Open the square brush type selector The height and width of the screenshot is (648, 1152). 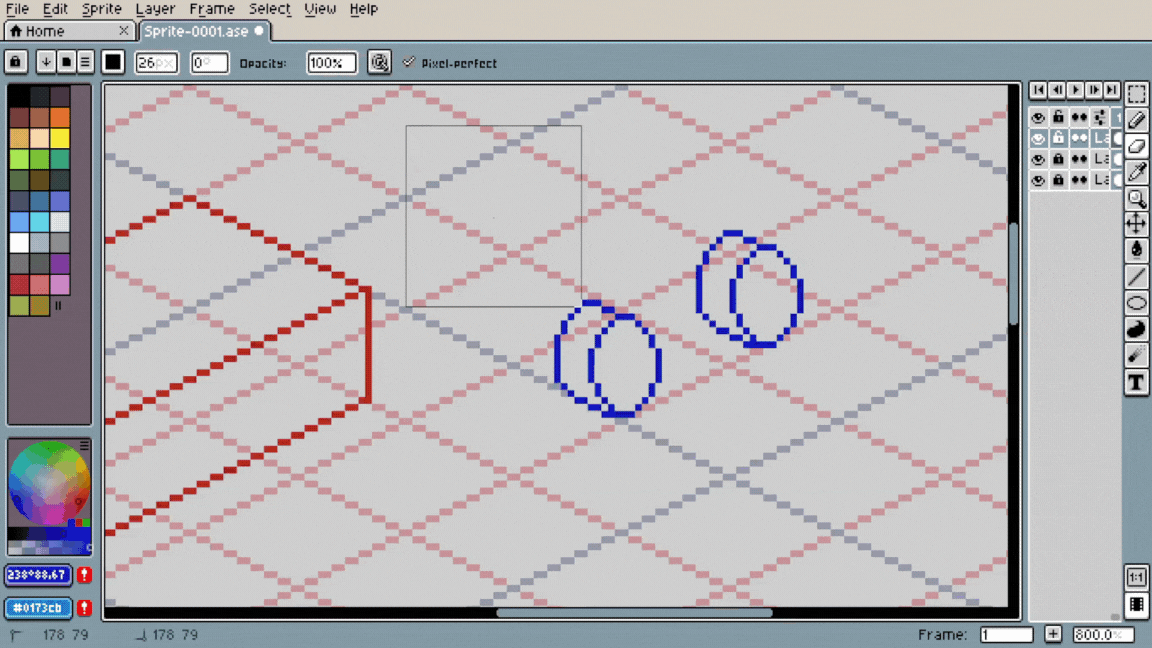(x=66, y=62)
